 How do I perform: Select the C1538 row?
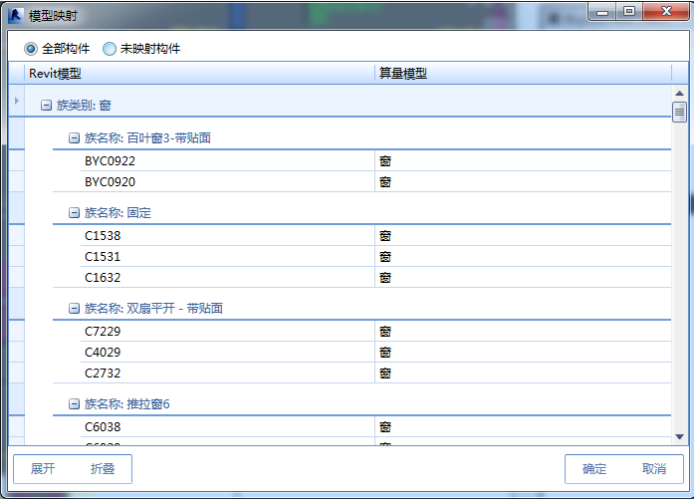(376, 236)
